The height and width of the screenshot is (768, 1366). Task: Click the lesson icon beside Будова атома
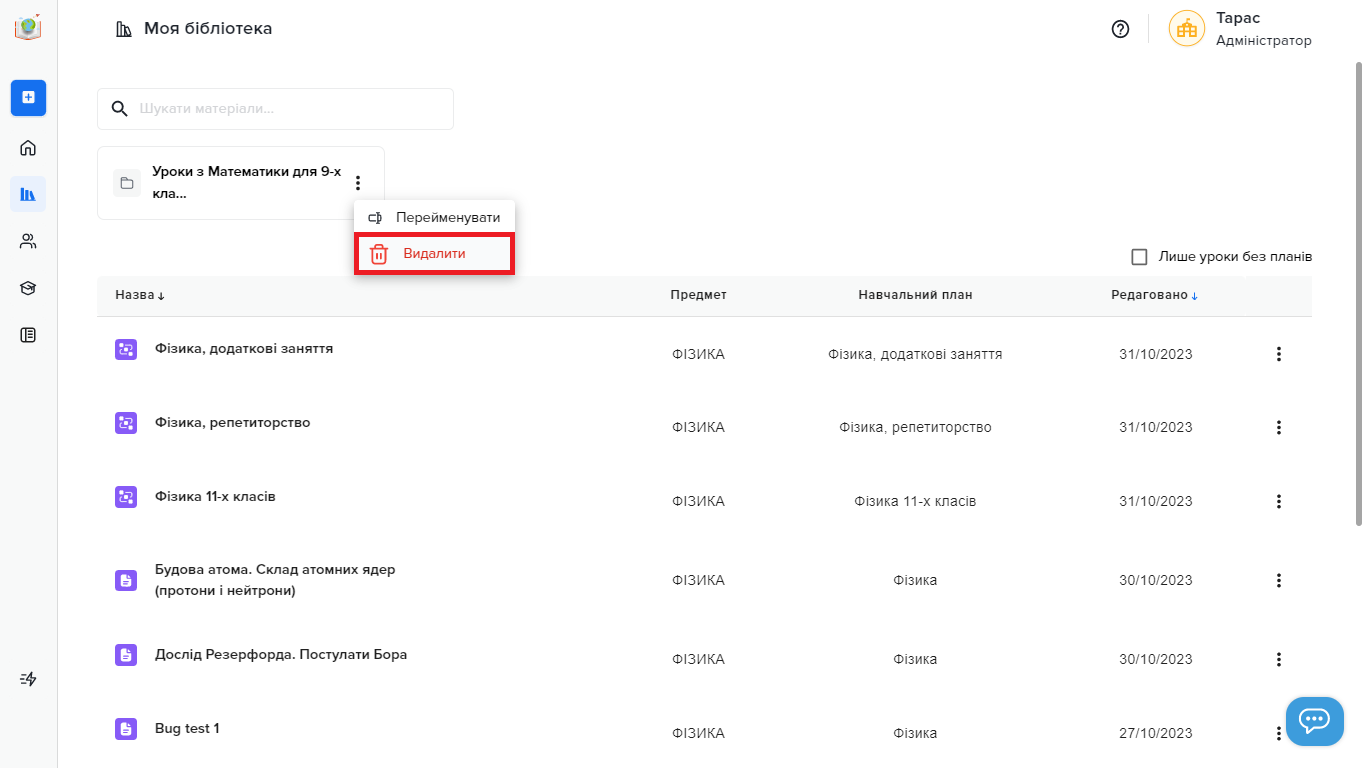click(x=126, y=580)
